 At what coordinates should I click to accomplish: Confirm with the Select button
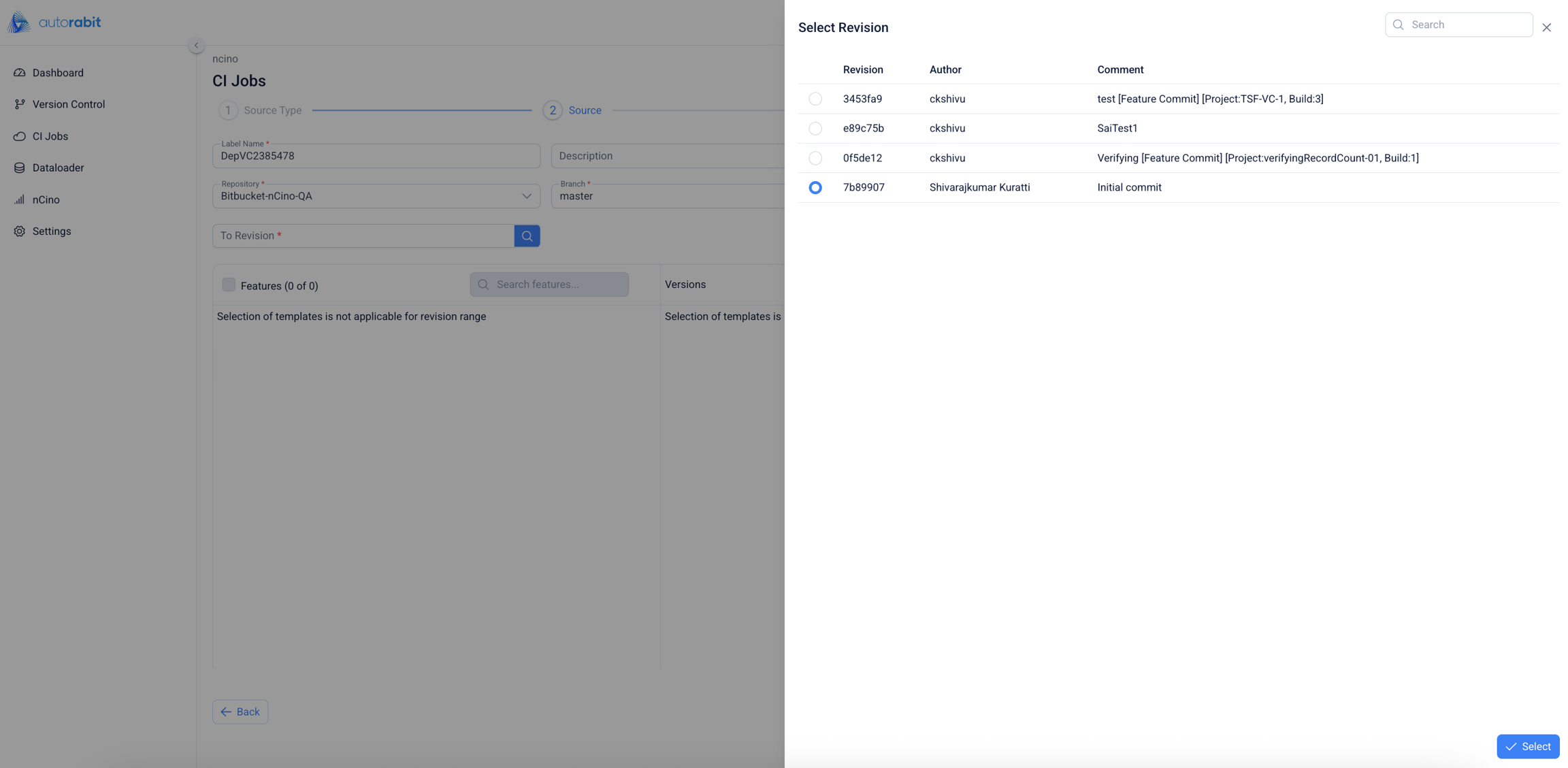pos(1527,746)
